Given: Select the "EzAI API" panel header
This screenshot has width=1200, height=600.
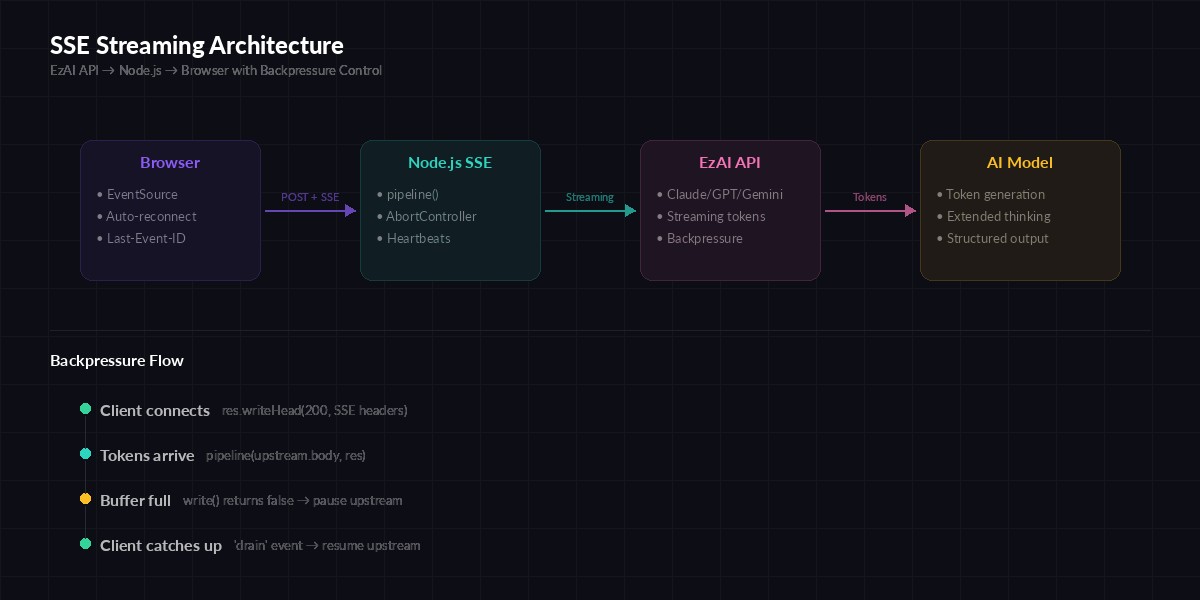Looking at the screenshot, I should click(x=730, y=162).
